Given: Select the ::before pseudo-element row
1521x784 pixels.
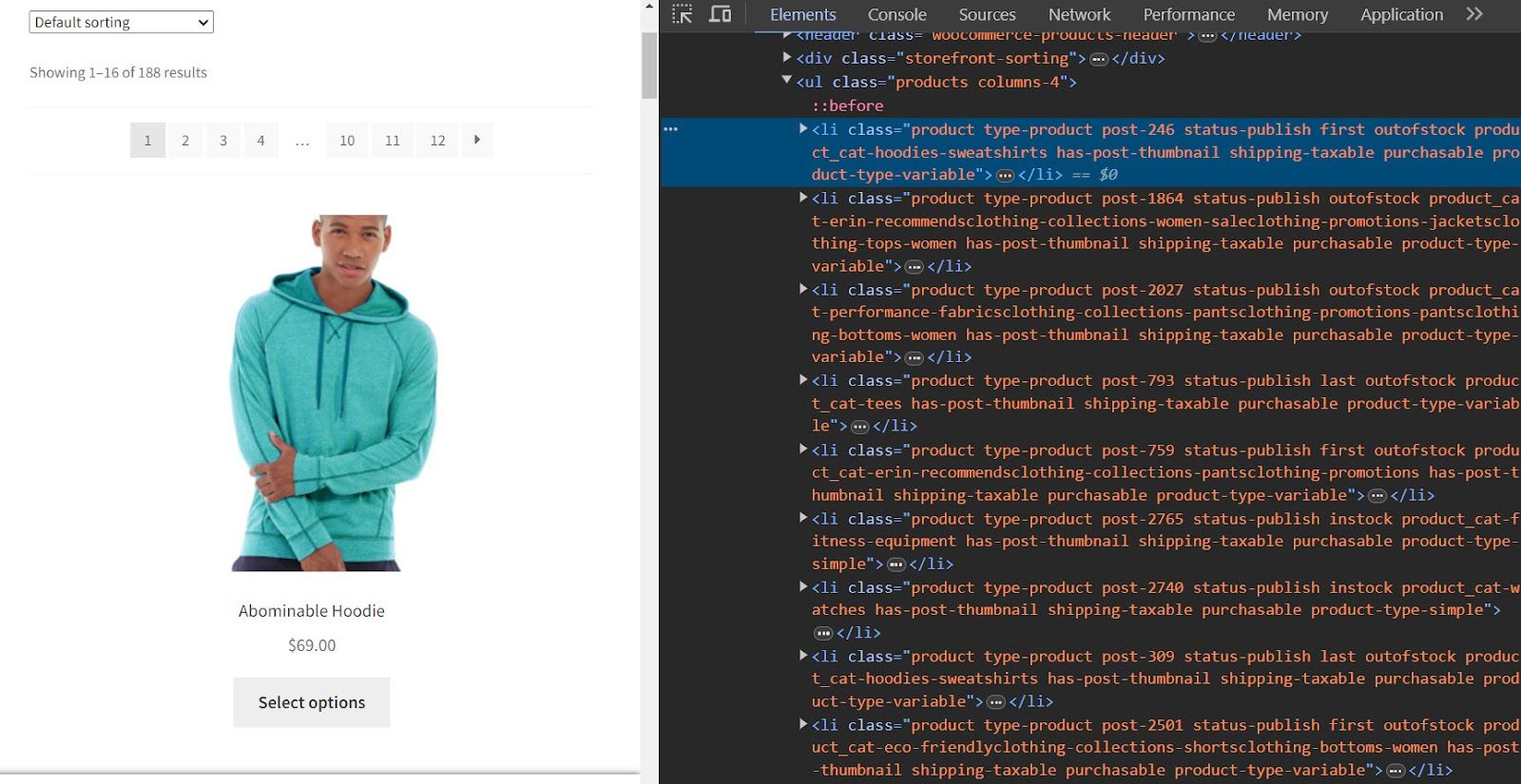Looking at the screenshot, I should [x=848, y=105].
